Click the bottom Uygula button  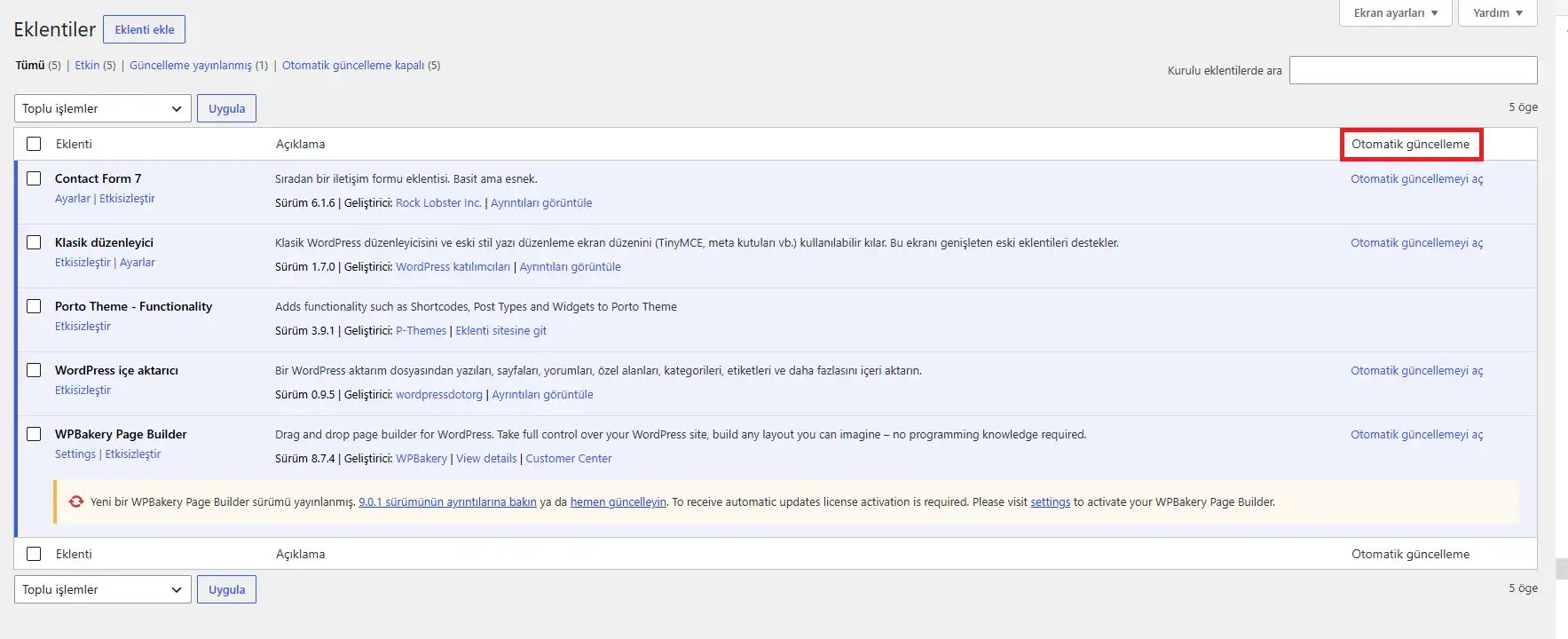226,589
